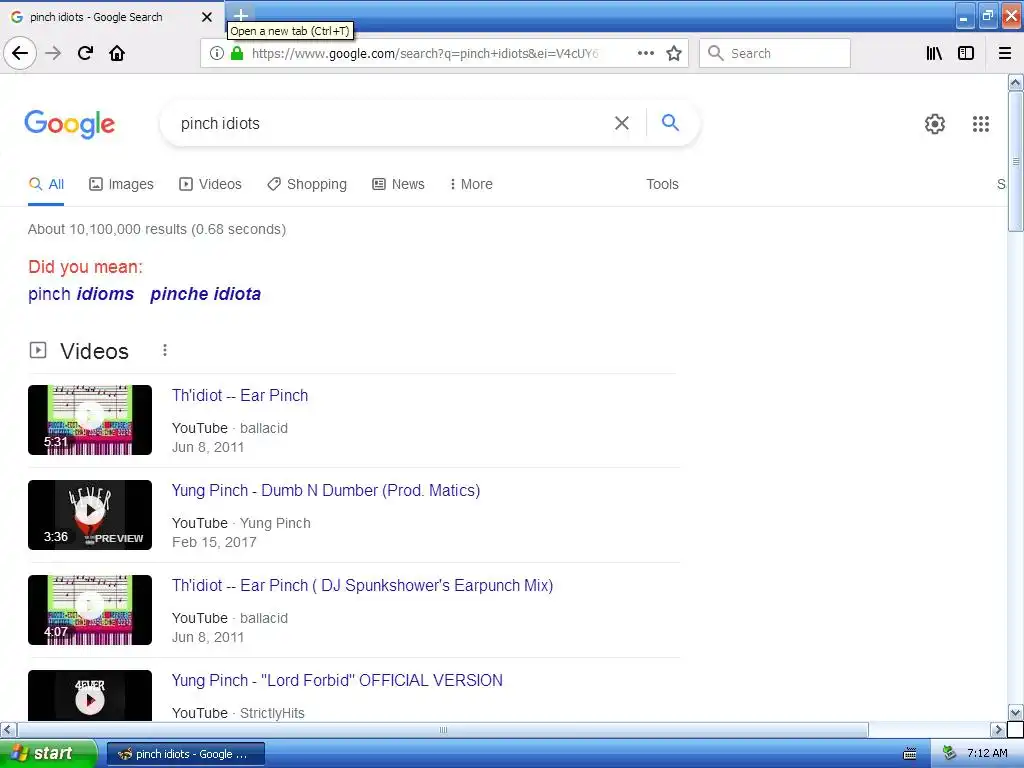Viewport: 1024px width, 768px height.
Task: Open the site information icon in address bar
Action: point(216,53)
